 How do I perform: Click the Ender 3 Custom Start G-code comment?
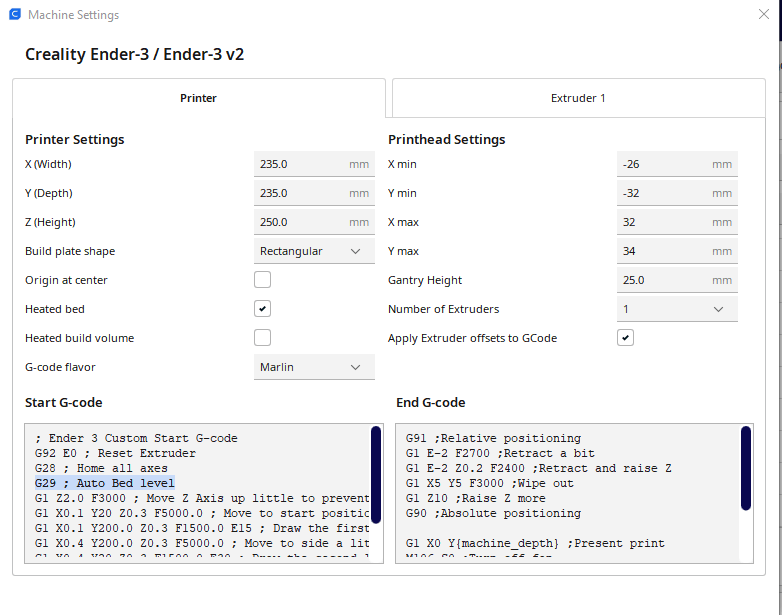(x=136, y=438)
